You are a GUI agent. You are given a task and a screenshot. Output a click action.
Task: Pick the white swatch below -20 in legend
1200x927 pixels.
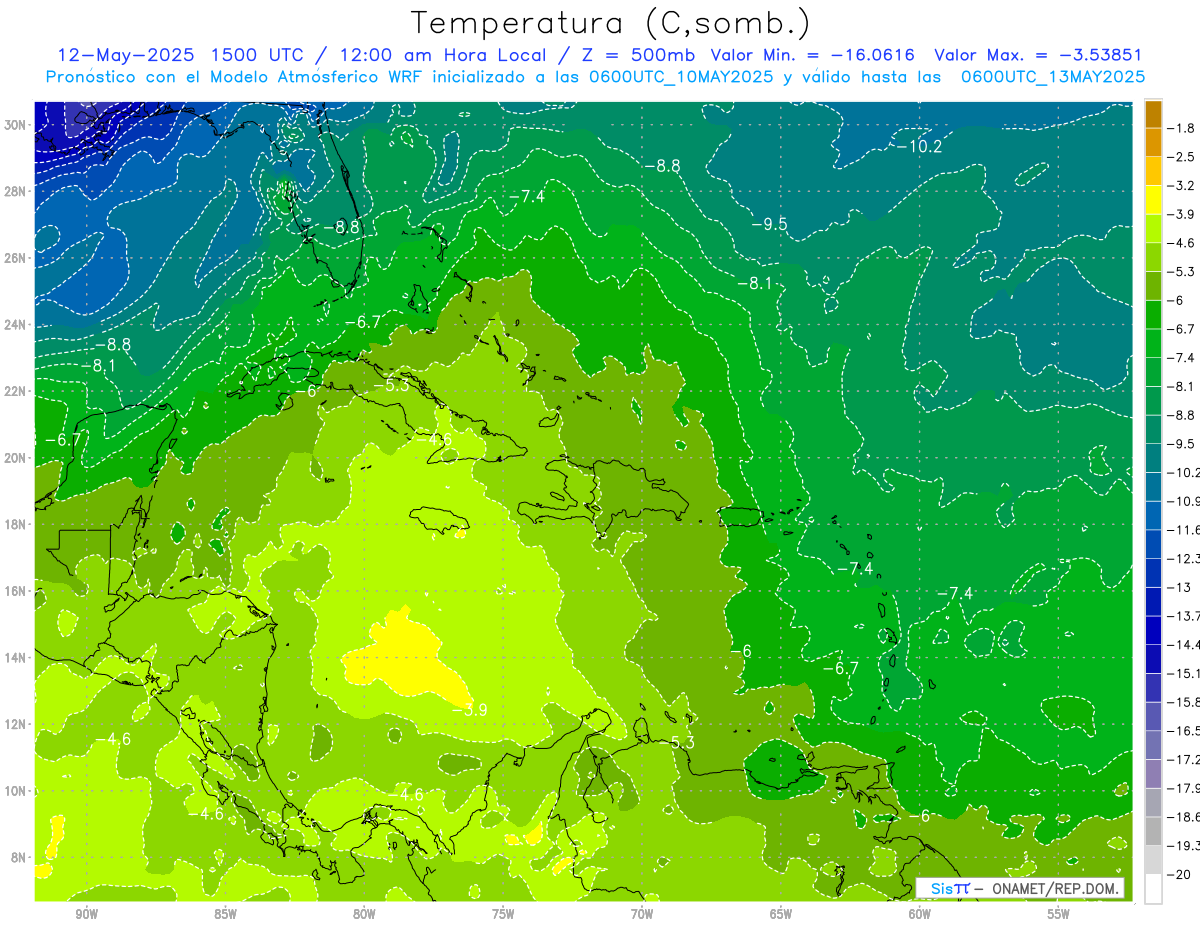[1153, 888]
